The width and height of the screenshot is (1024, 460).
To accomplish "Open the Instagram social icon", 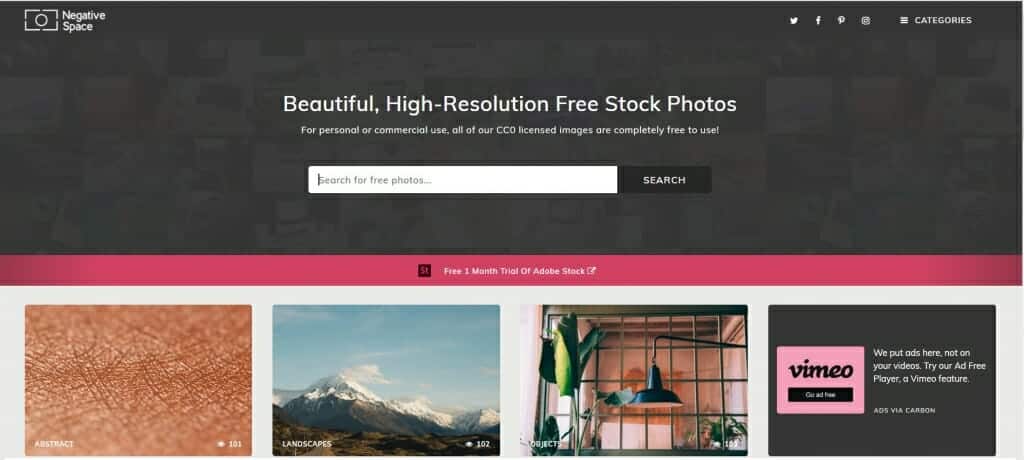I will click(865, 20).
